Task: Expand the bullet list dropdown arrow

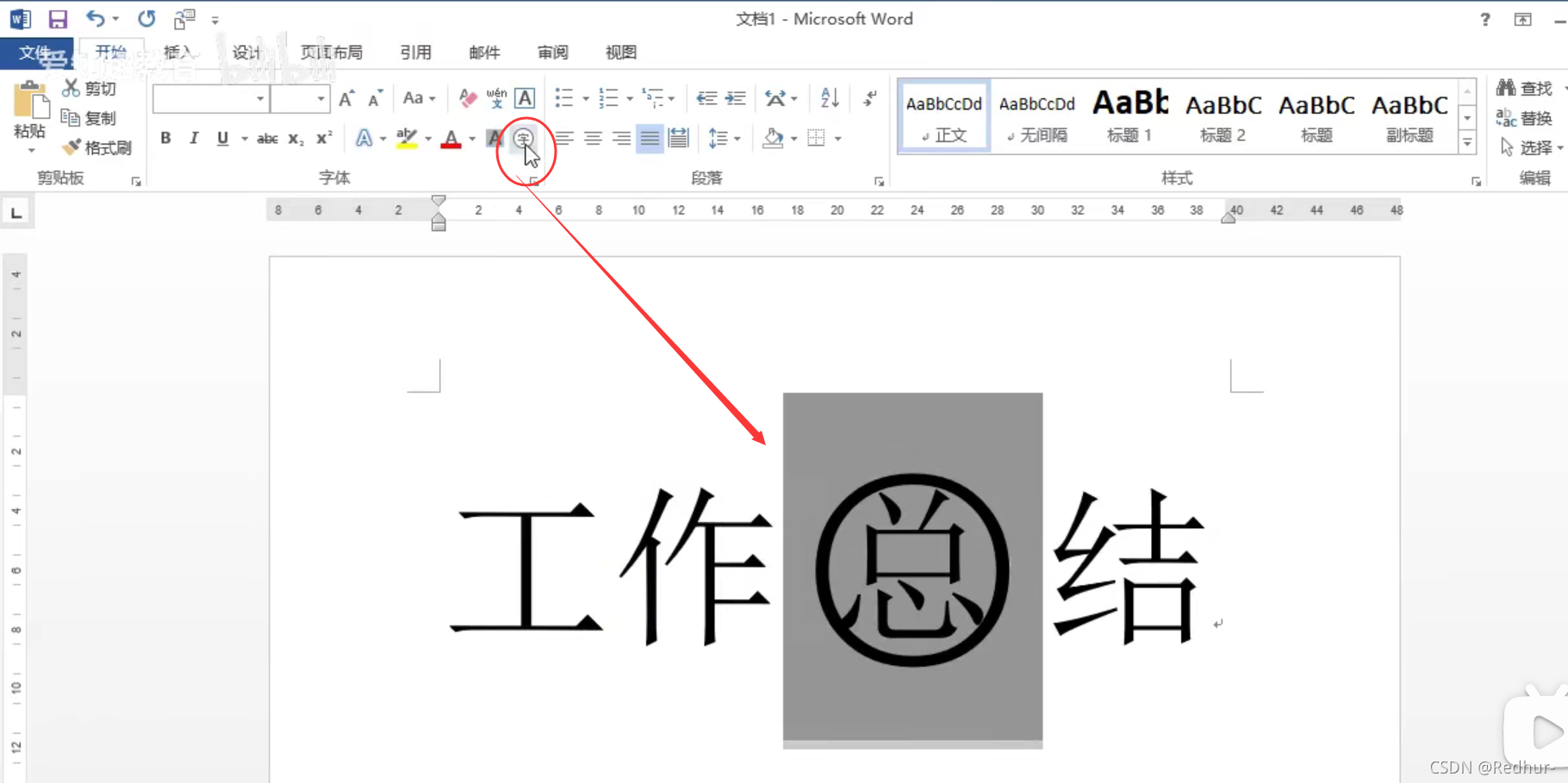Action: [x=584, y=97]
